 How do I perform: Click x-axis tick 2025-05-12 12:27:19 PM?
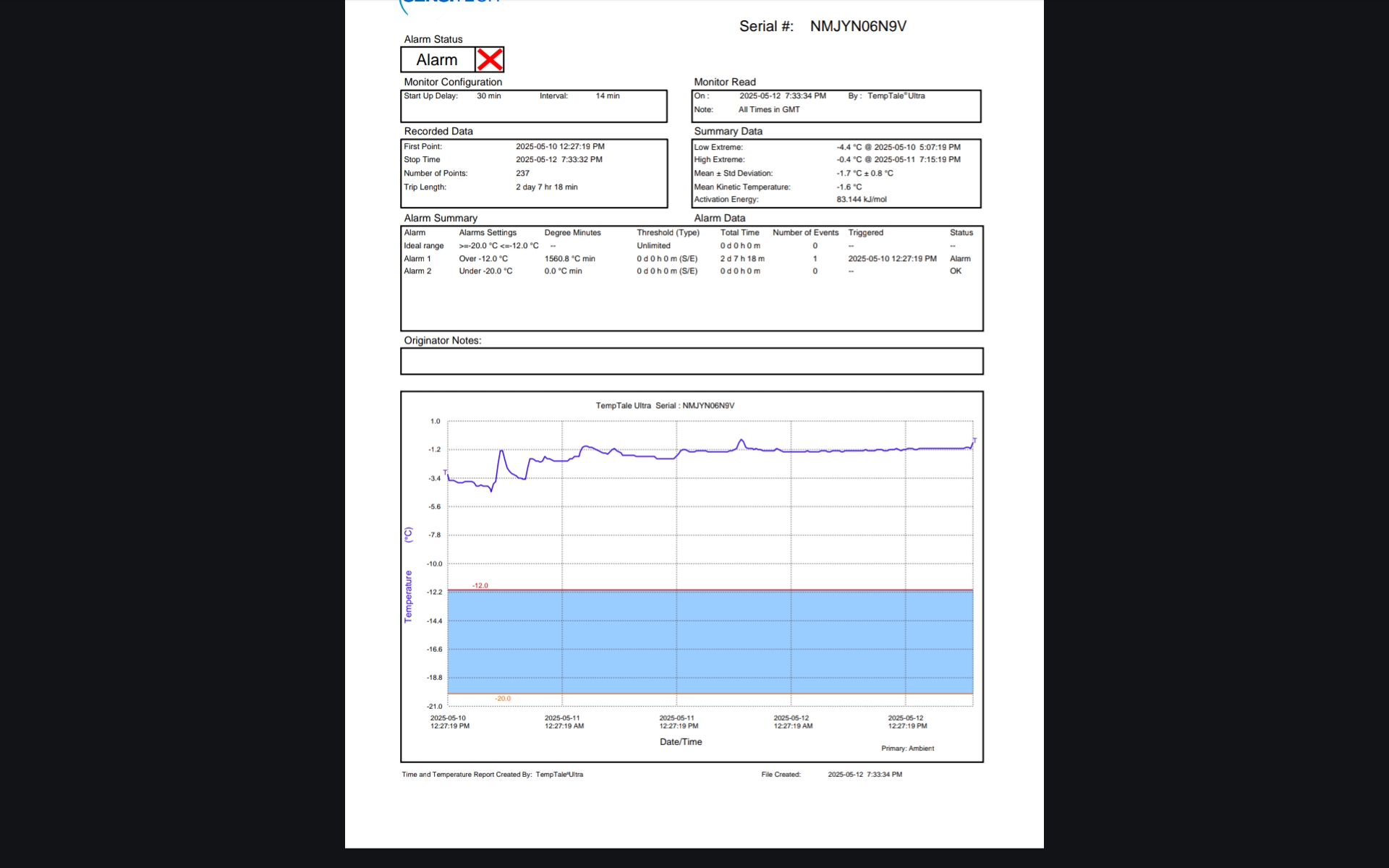[907, 722]
